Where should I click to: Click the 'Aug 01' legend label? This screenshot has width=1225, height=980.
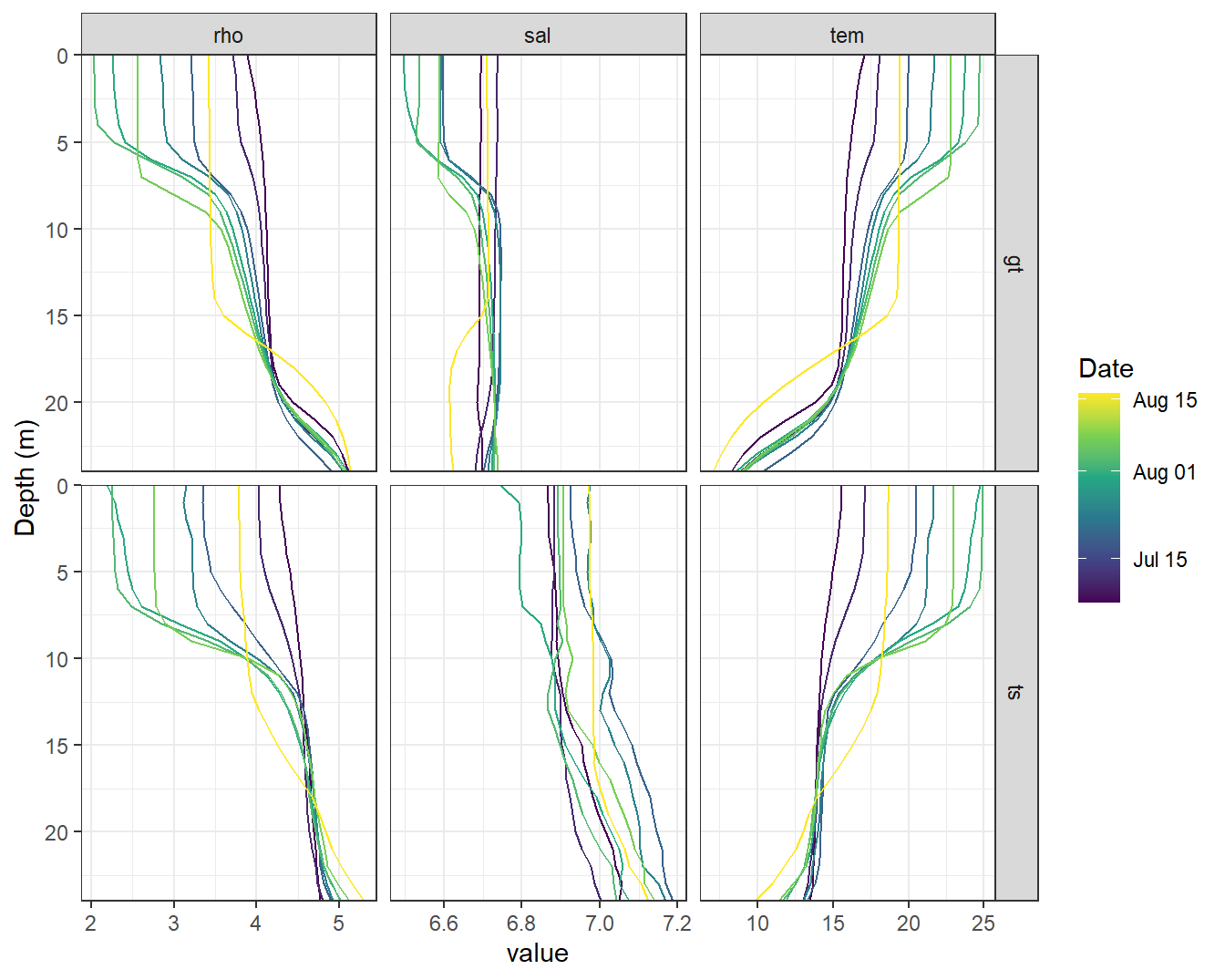tap(1165, 472)
